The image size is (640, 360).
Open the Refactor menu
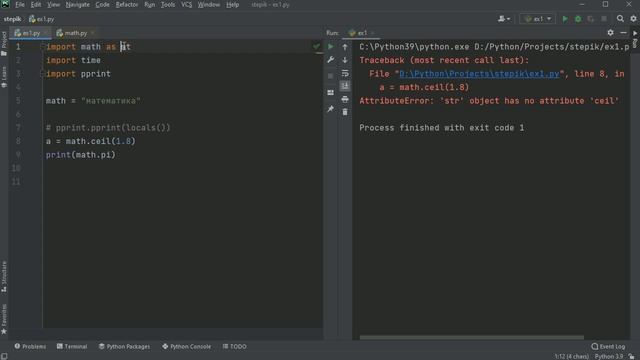point(127,5)
